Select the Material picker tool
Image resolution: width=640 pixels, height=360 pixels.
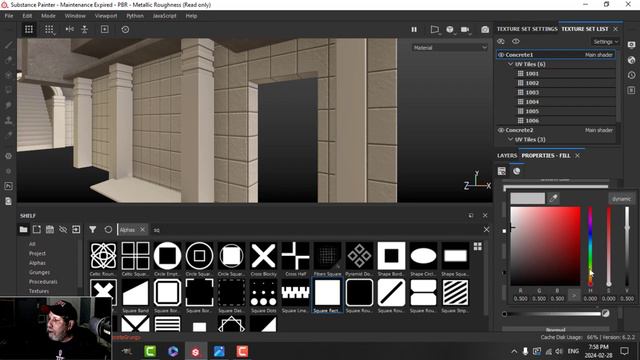pyautogui.click(x=9, y=135)
